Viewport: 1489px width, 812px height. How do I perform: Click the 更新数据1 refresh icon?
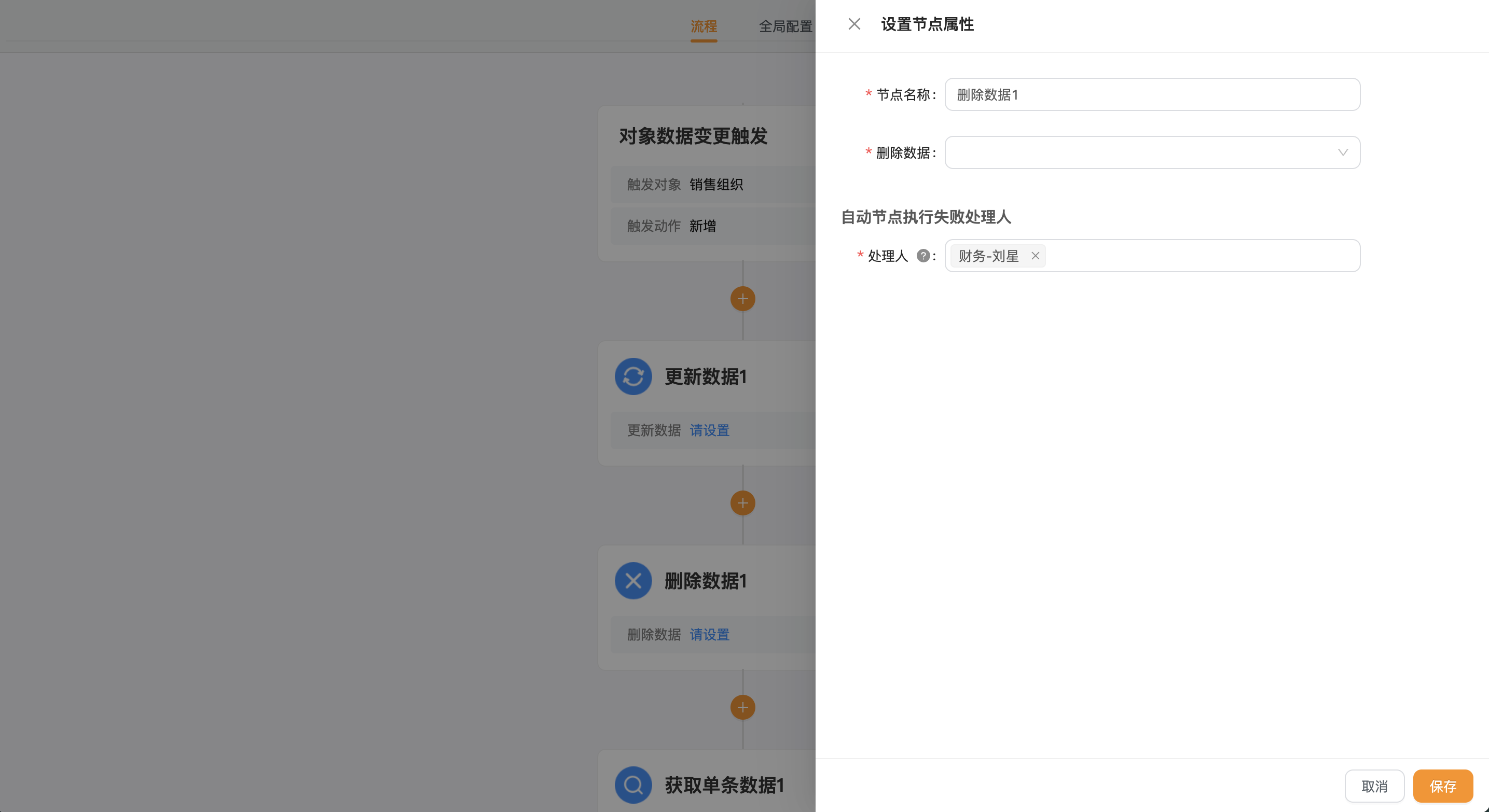(633, 376)
